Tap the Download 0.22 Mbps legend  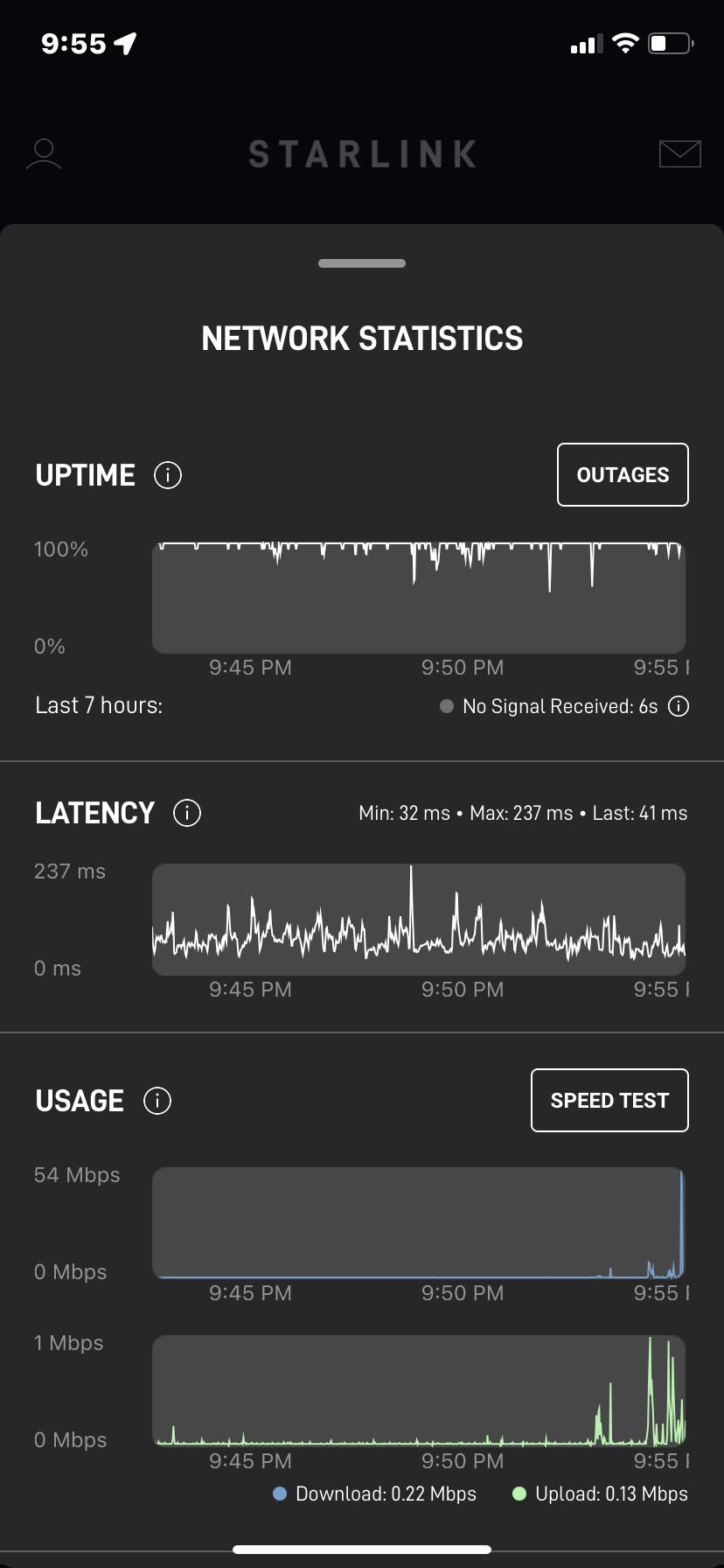pyautogui.click(x=375, y=1494)
